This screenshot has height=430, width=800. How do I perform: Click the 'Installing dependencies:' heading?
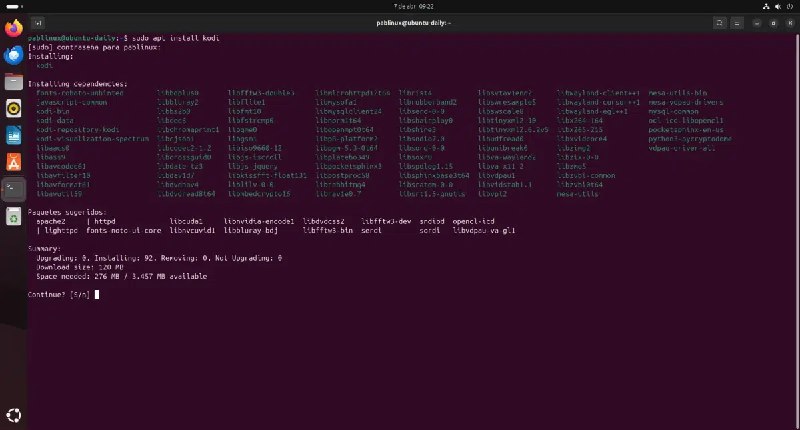tap(78, 84)
